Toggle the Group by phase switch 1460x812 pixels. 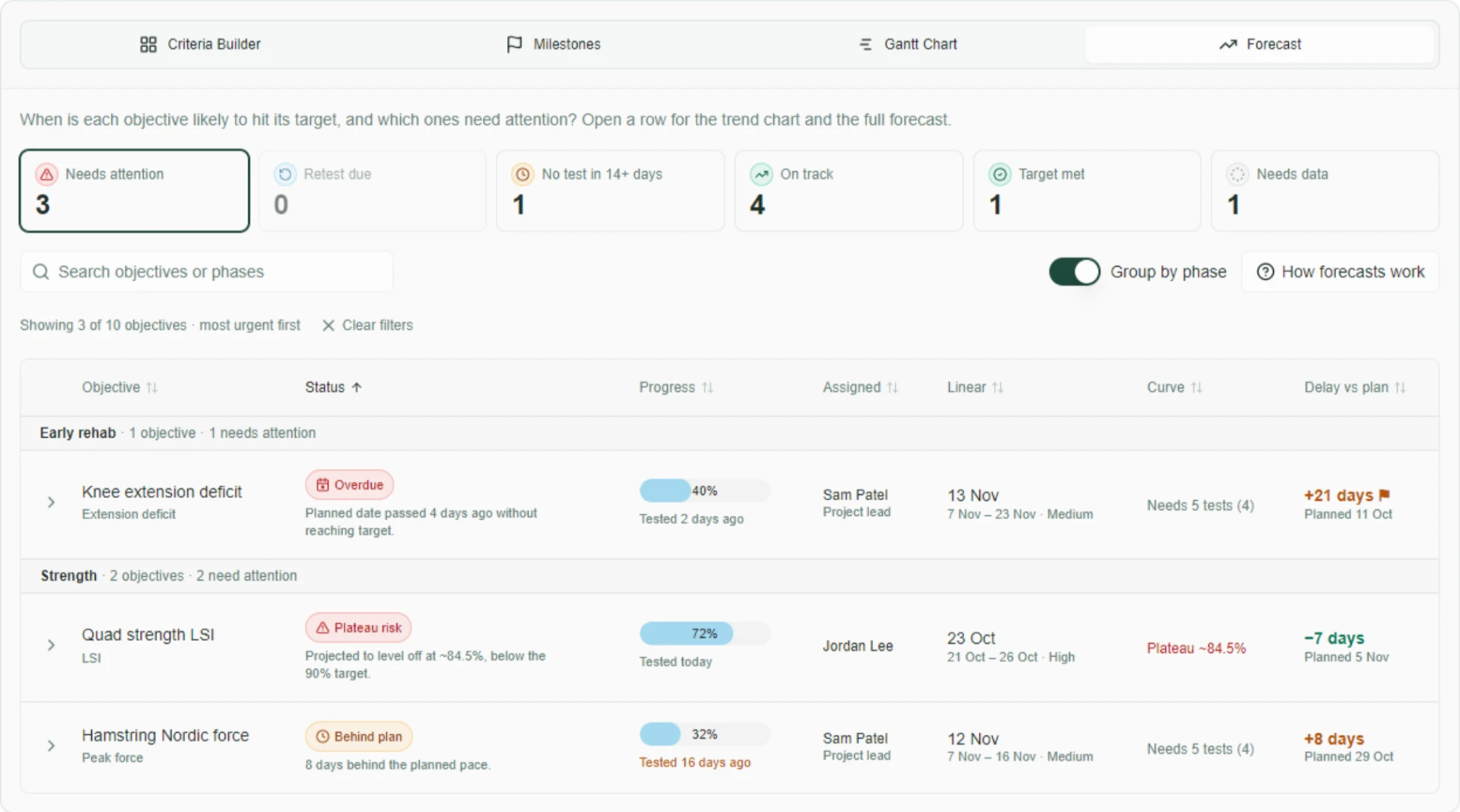tap(1074, 272)
